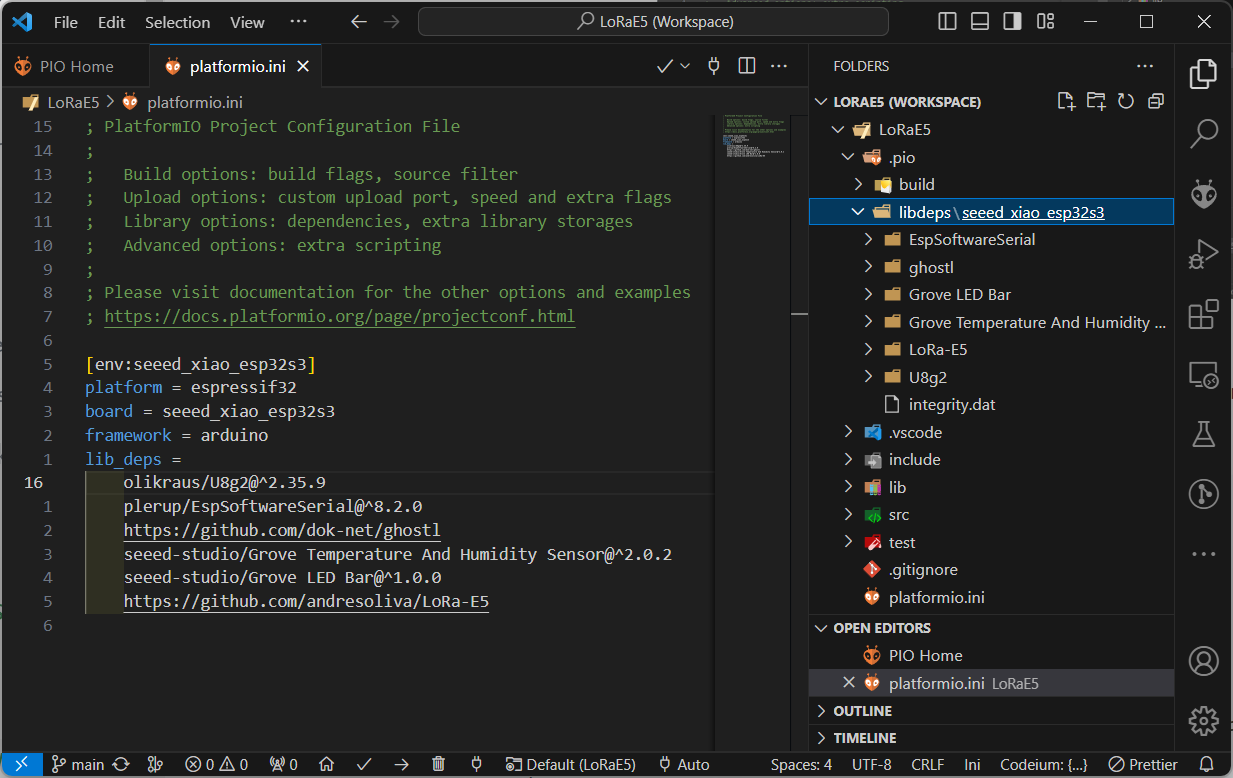1233x778 pixels.
Task: Open the andresoliva/LoRa-E5 GitHub link
Action: [306, 602]
